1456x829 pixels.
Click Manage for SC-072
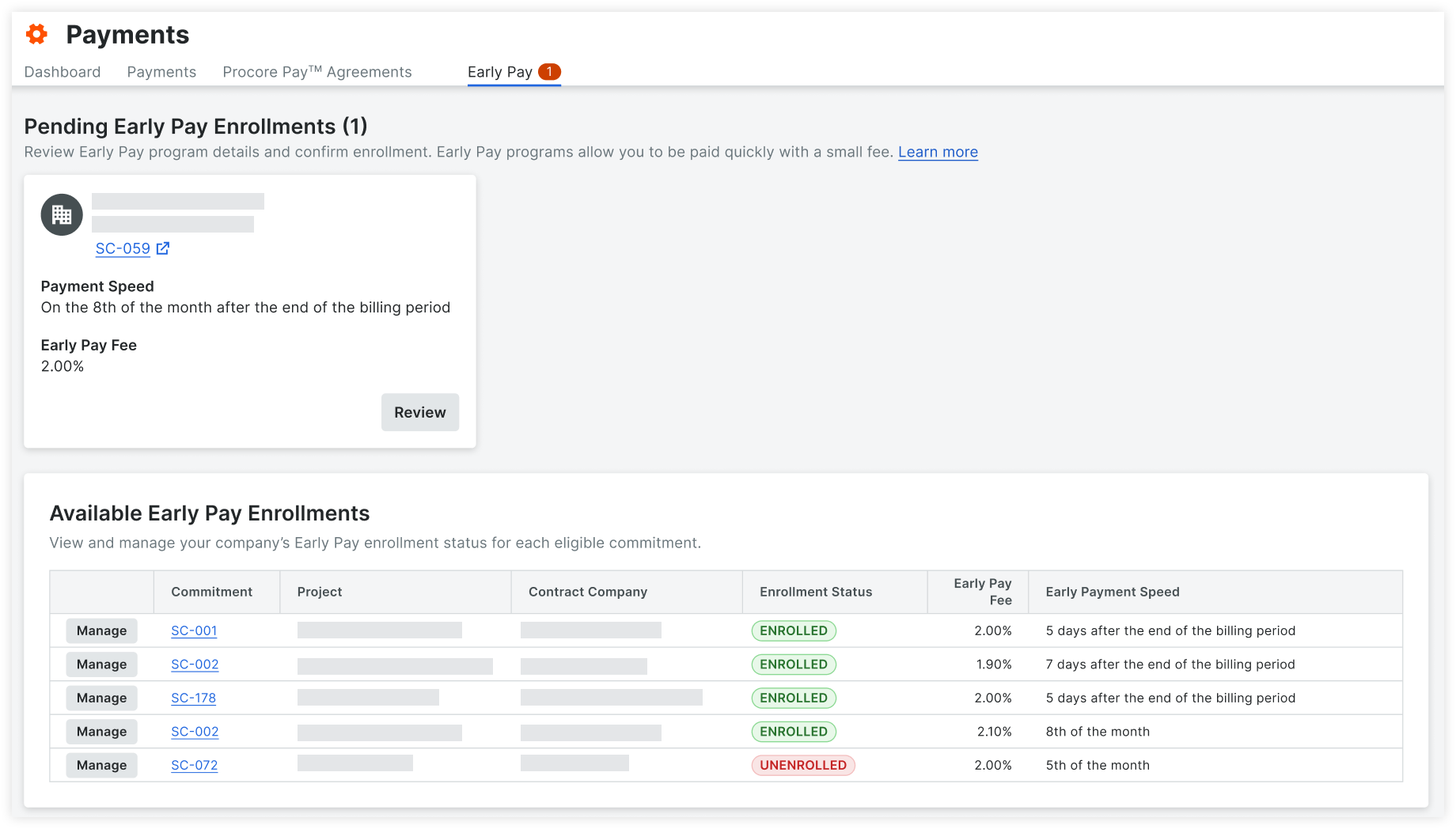tap(101, 765)
